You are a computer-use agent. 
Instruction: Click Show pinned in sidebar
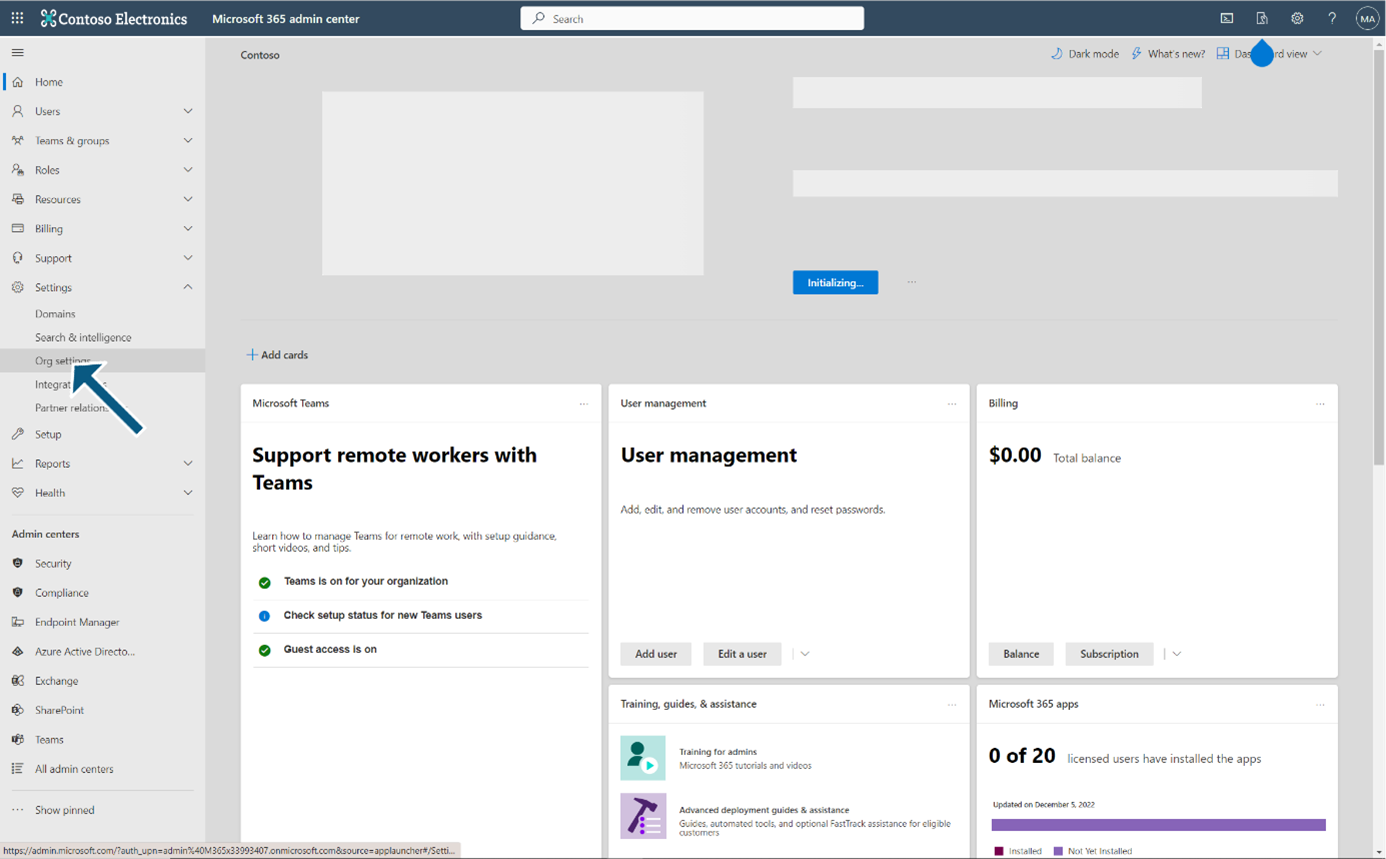pyautogui.click(x=65, y=810)
